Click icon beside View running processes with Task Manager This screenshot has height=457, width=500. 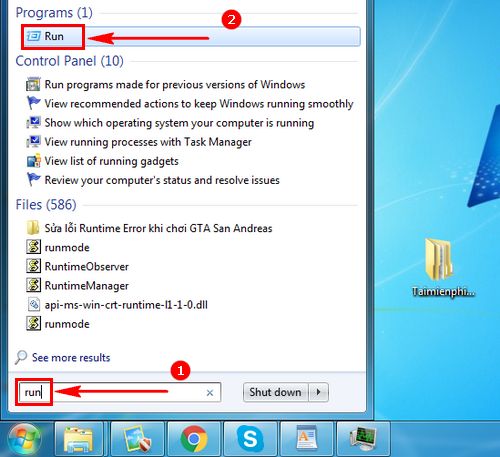point(33,142)
